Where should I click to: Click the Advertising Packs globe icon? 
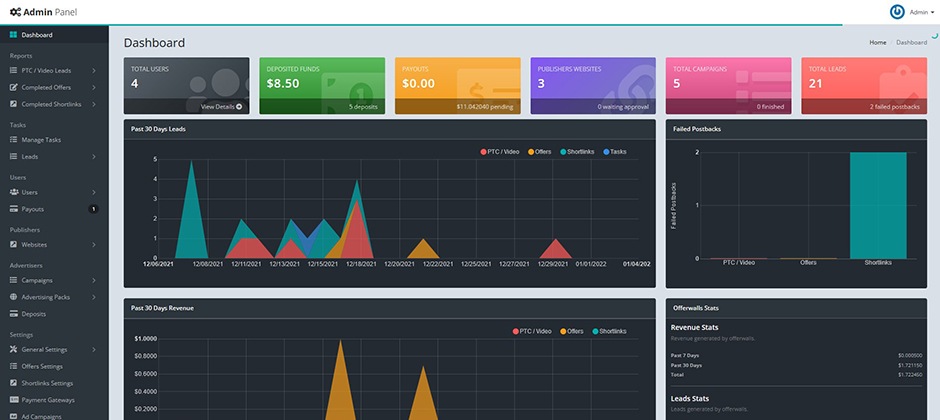click(13, 297)
